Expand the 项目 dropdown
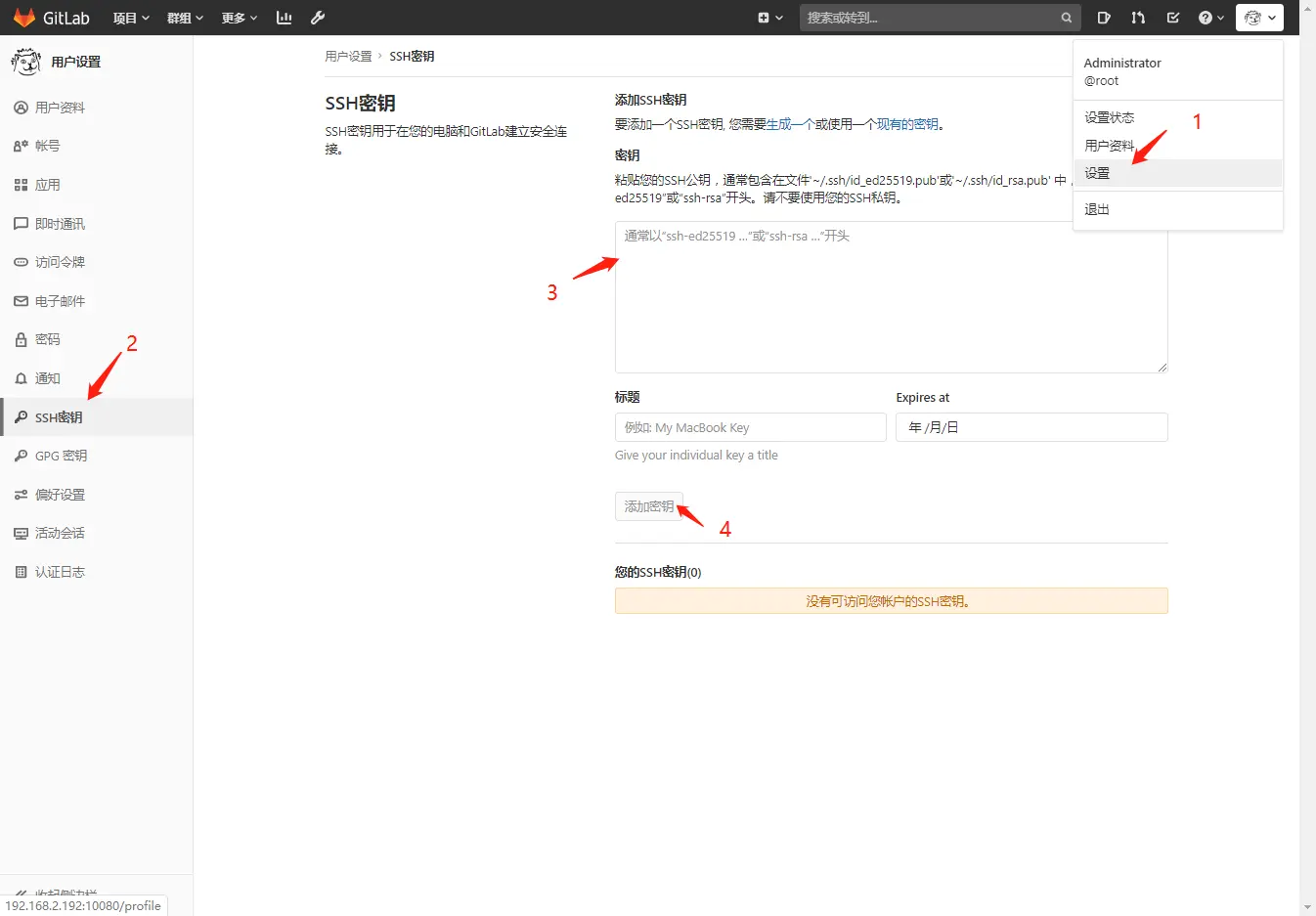This screenshot has height=916, width=1316. [x=130, y=17]
